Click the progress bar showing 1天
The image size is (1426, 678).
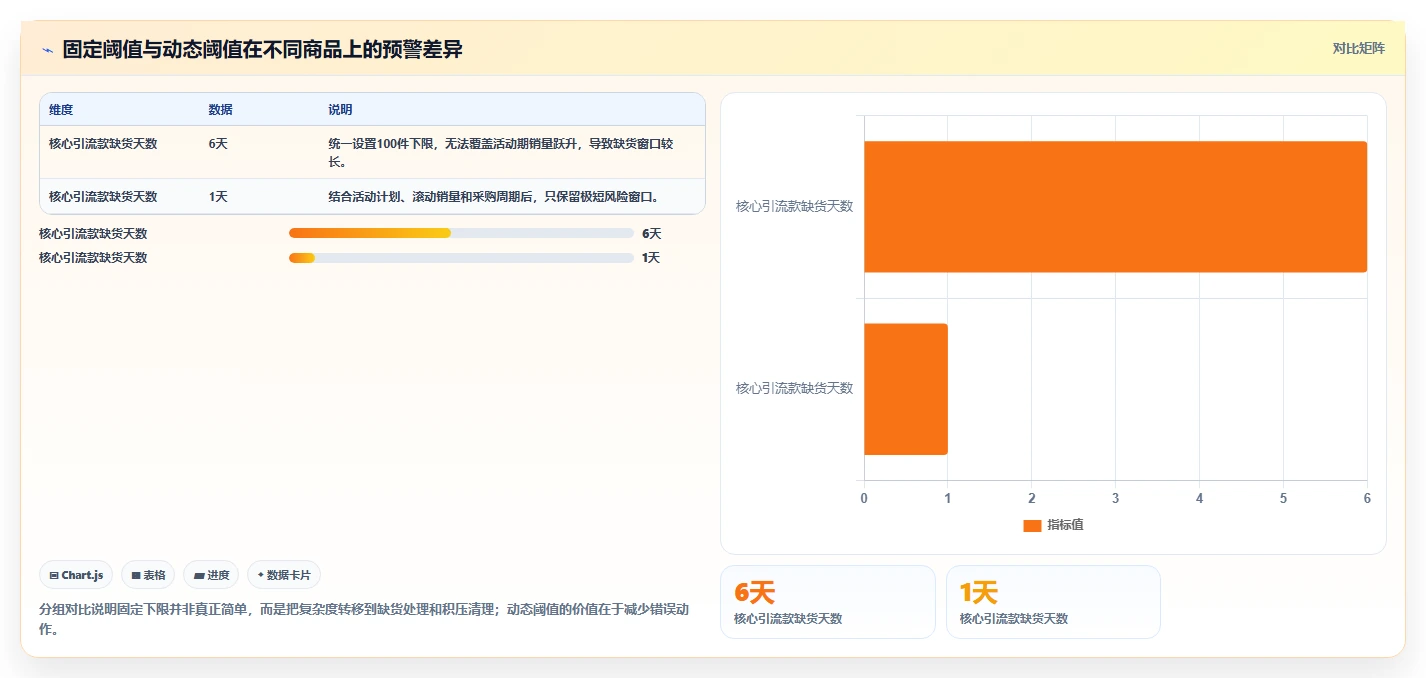(x=461, y=258)
